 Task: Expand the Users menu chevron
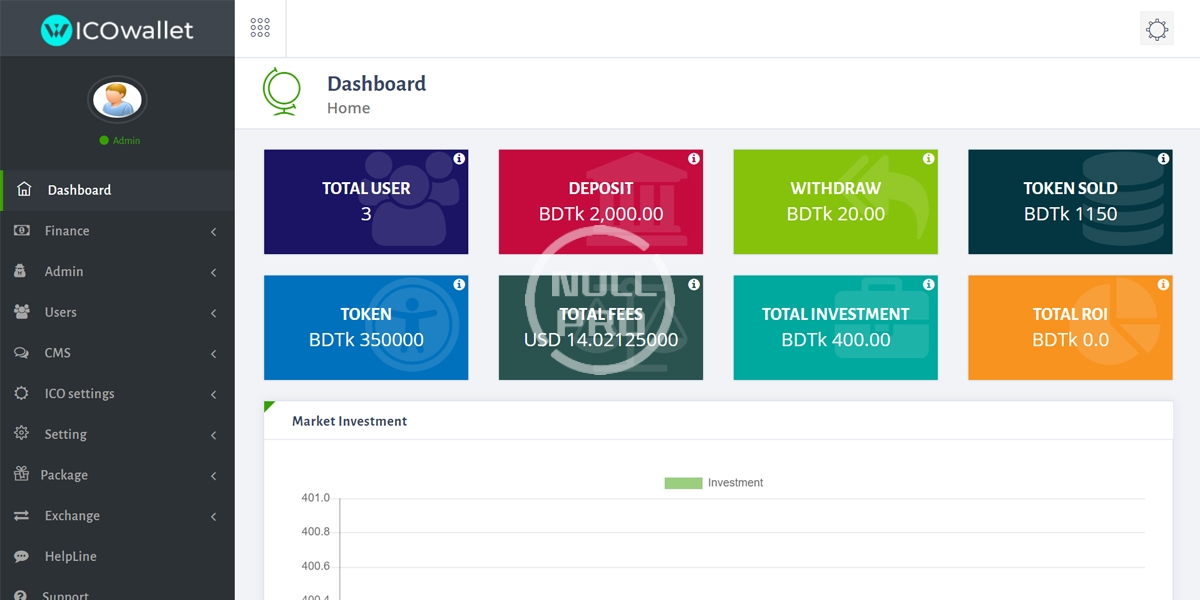pyautogui.click(x=213, y=313)
